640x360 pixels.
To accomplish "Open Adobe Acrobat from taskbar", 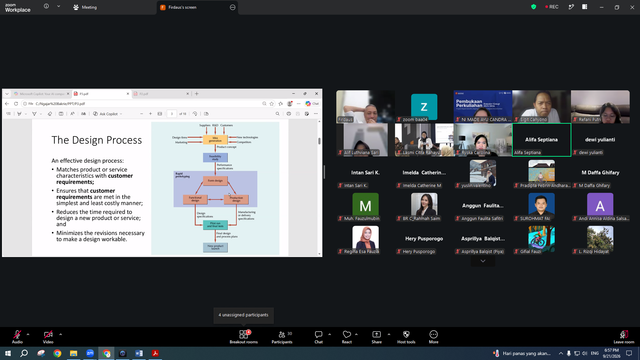I will pos(155,353).
